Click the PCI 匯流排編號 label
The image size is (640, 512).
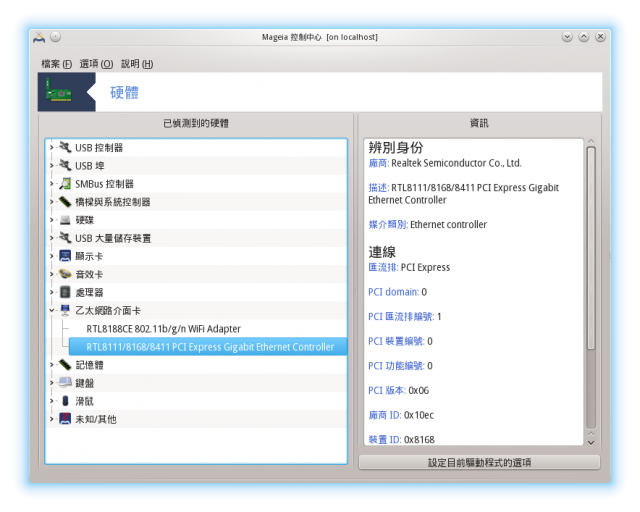pos(401,316)
